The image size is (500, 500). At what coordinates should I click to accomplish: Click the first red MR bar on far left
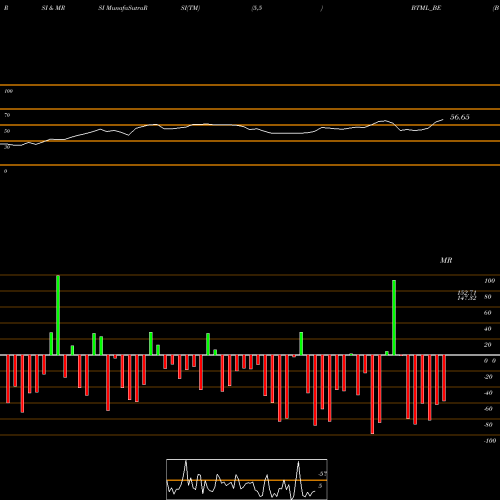(x=8, y=379)
